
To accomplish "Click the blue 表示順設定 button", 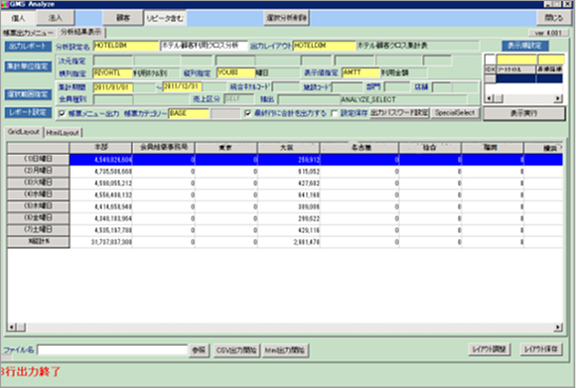I will click(525, 46).
